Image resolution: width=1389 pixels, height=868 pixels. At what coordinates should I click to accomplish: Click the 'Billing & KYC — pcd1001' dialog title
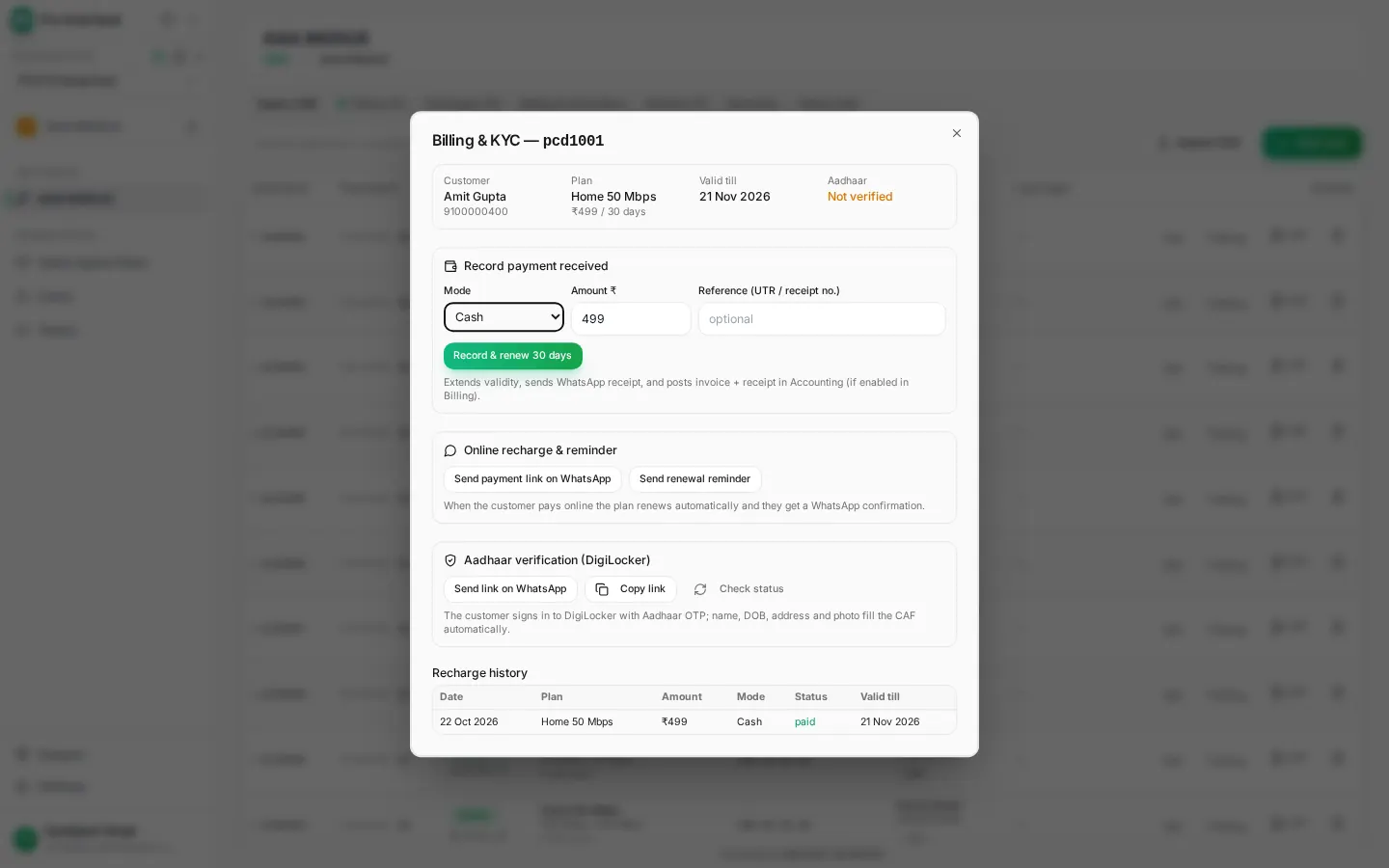(518, 141)
